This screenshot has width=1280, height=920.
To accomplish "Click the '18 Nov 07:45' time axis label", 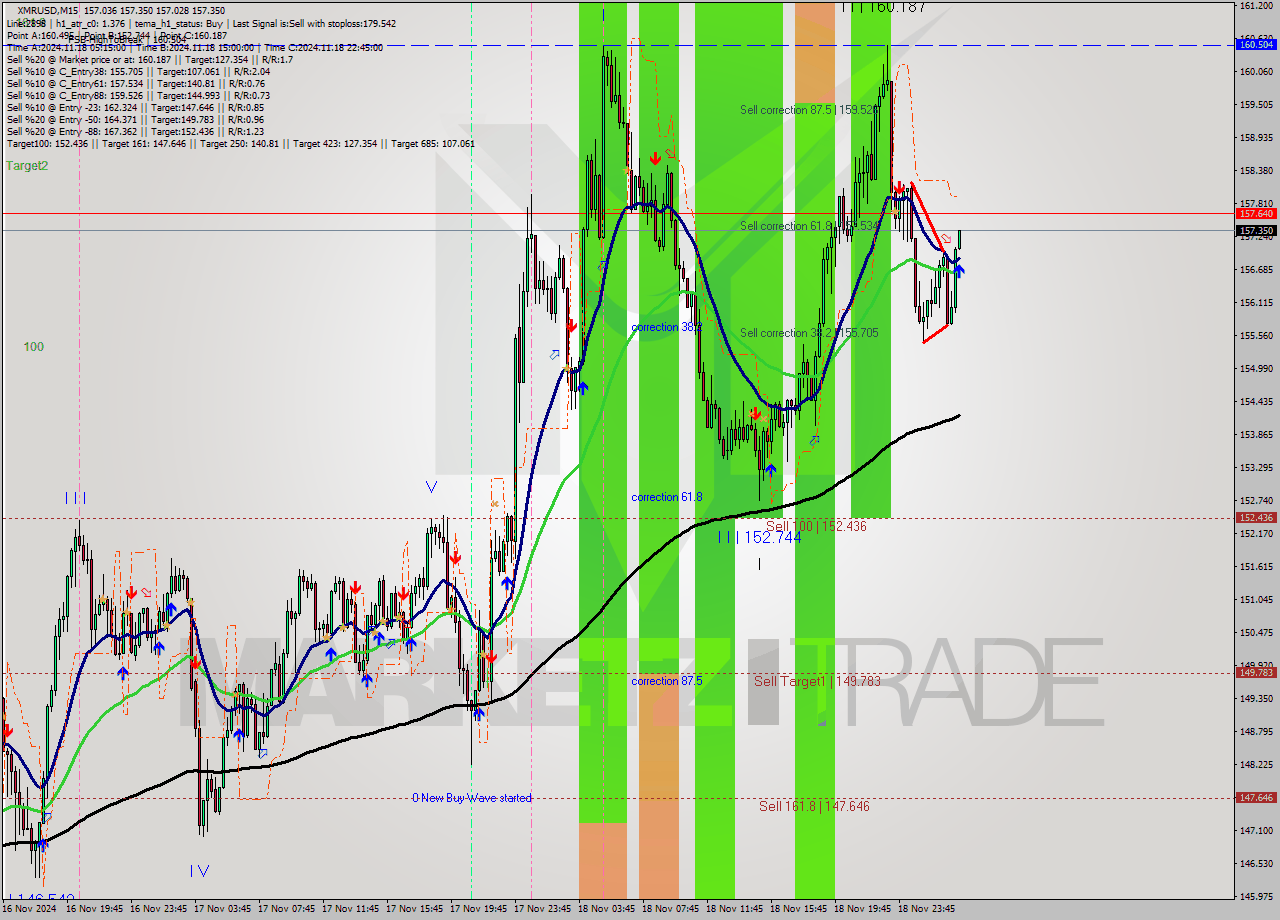I will [671, 910].
